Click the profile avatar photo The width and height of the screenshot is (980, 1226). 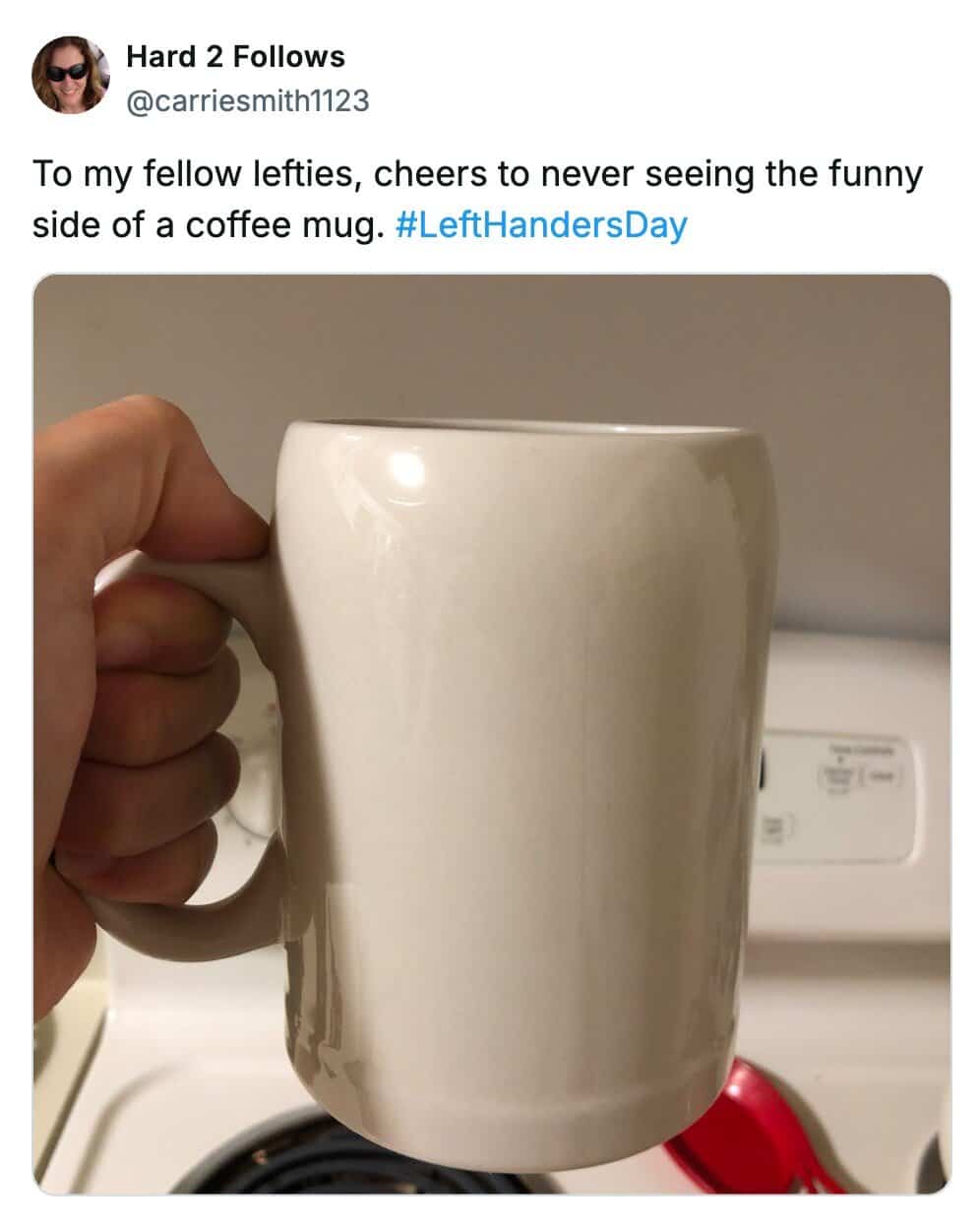coord(70,76)
